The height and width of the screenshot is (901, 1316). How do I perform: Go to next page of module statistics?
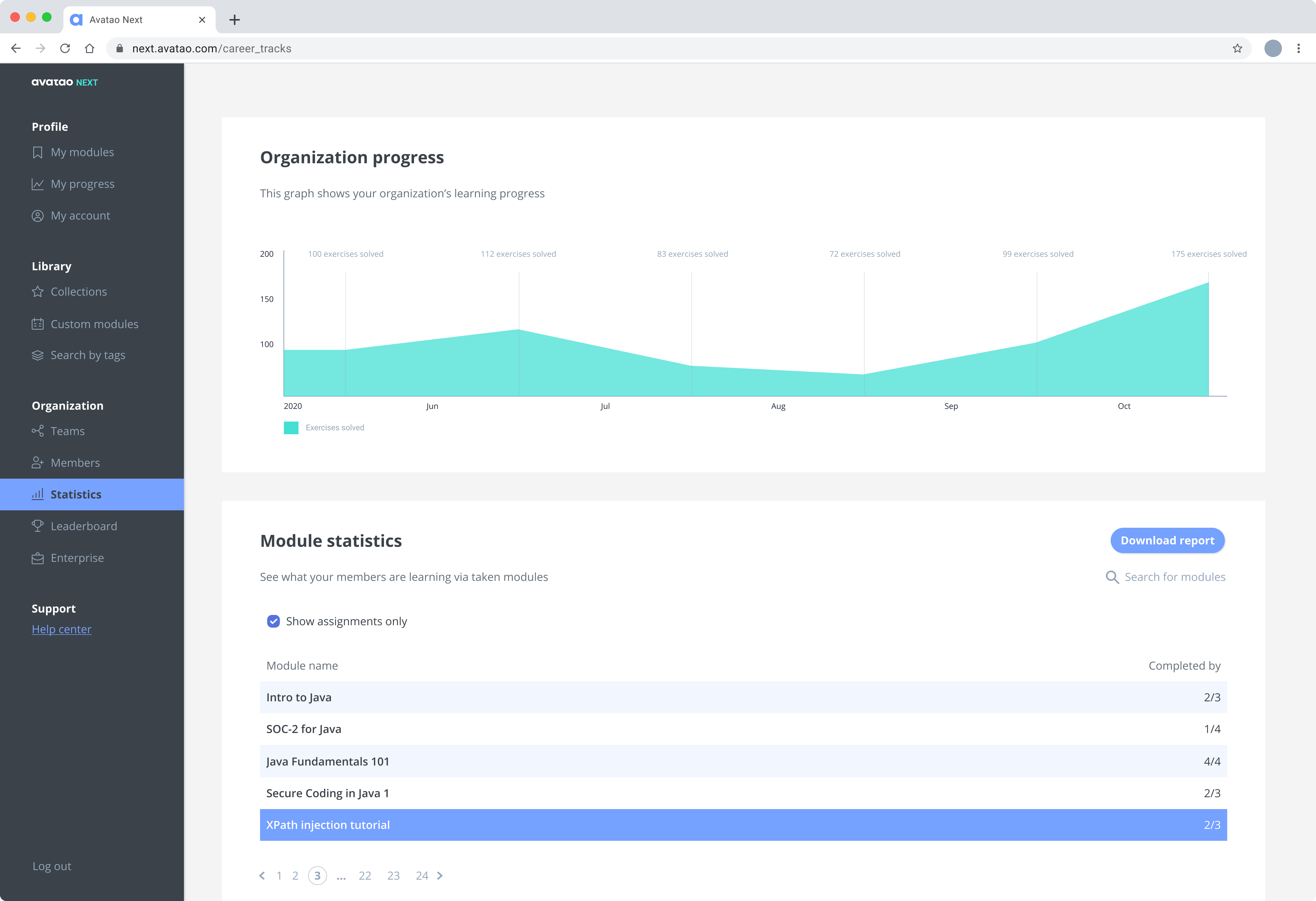pos(440,876)
